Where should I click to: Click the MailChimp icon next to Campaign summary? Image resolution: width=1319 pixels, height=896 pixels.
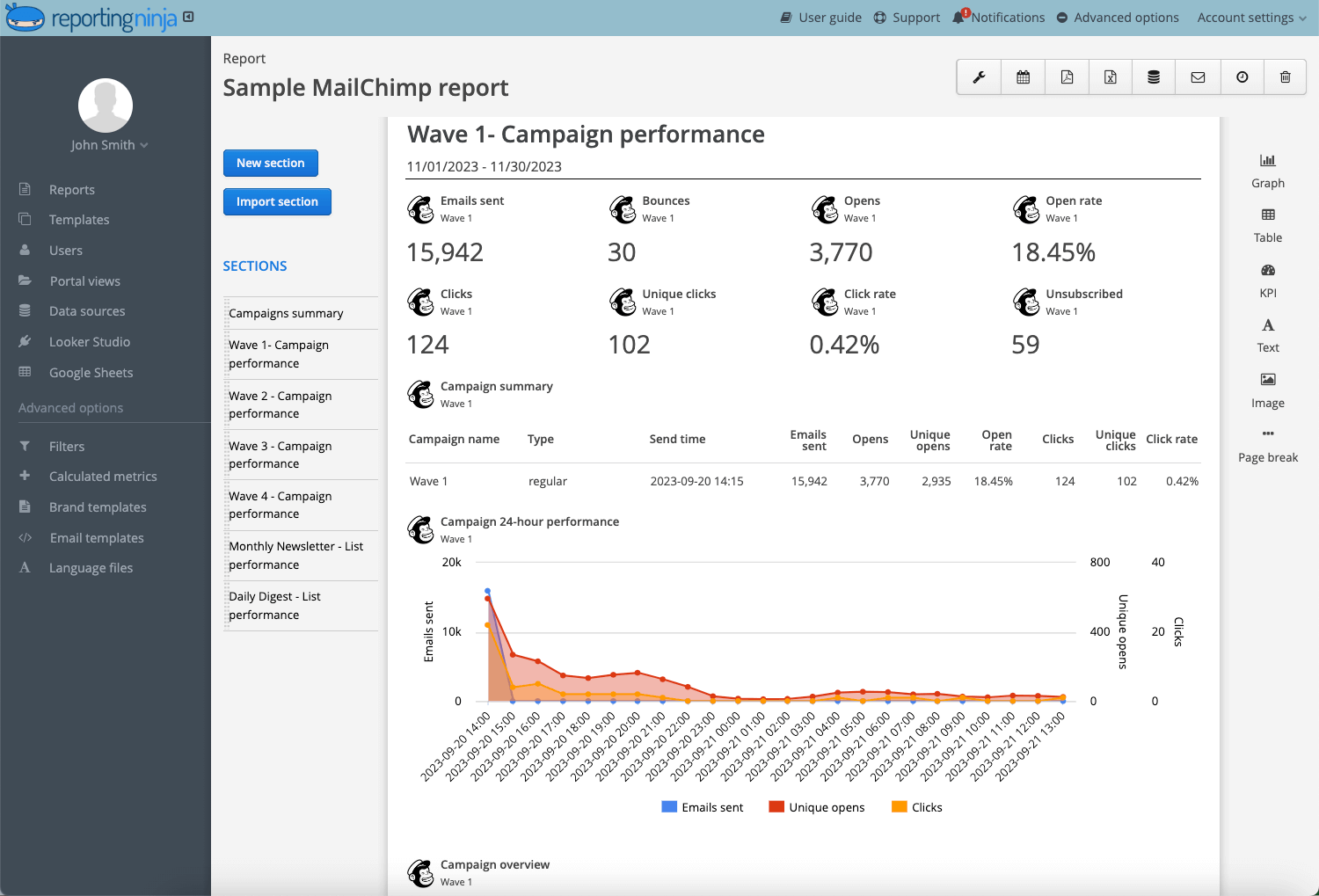[x=420, y=394]
